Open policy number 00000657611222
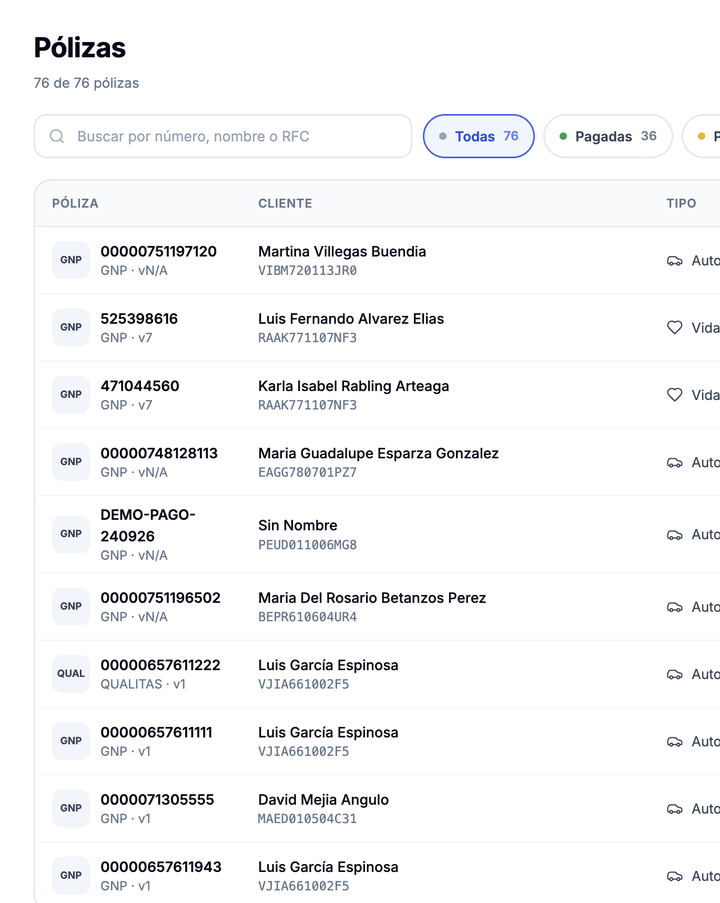The image size is (720, 903). pyautogui.click(x=160, y=665)
